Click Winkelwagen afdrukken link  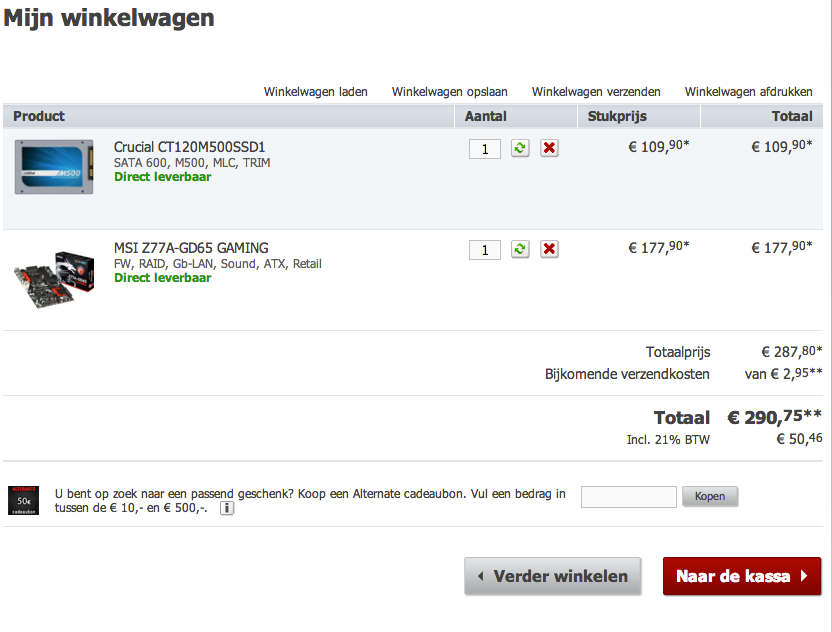point(748,92)
